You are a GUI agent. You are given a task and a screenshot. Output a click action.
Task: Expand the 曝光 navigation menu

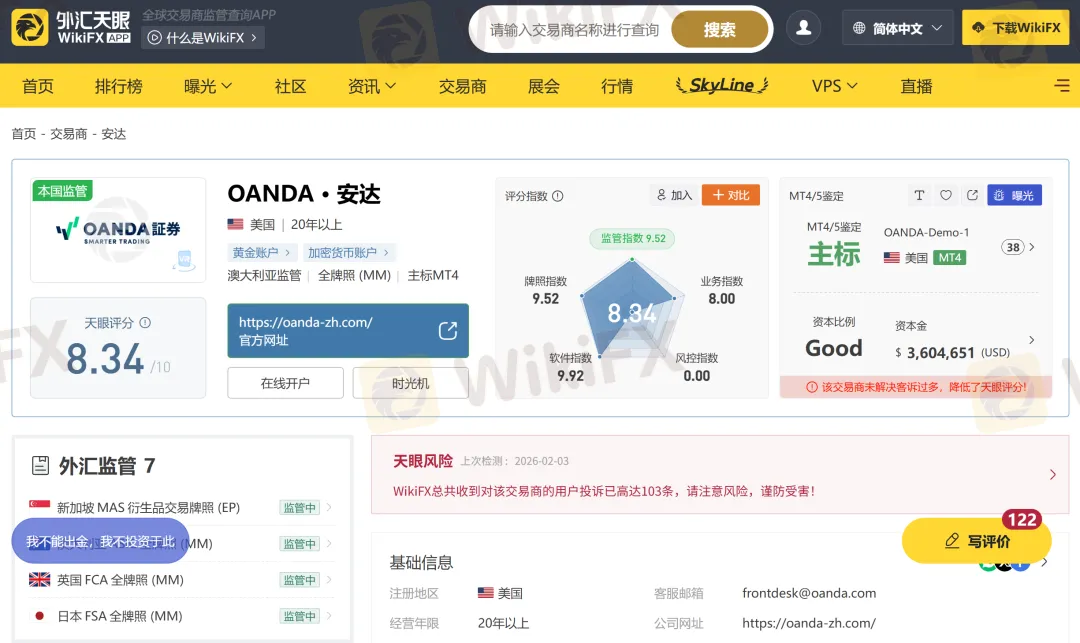click(208, 86)
